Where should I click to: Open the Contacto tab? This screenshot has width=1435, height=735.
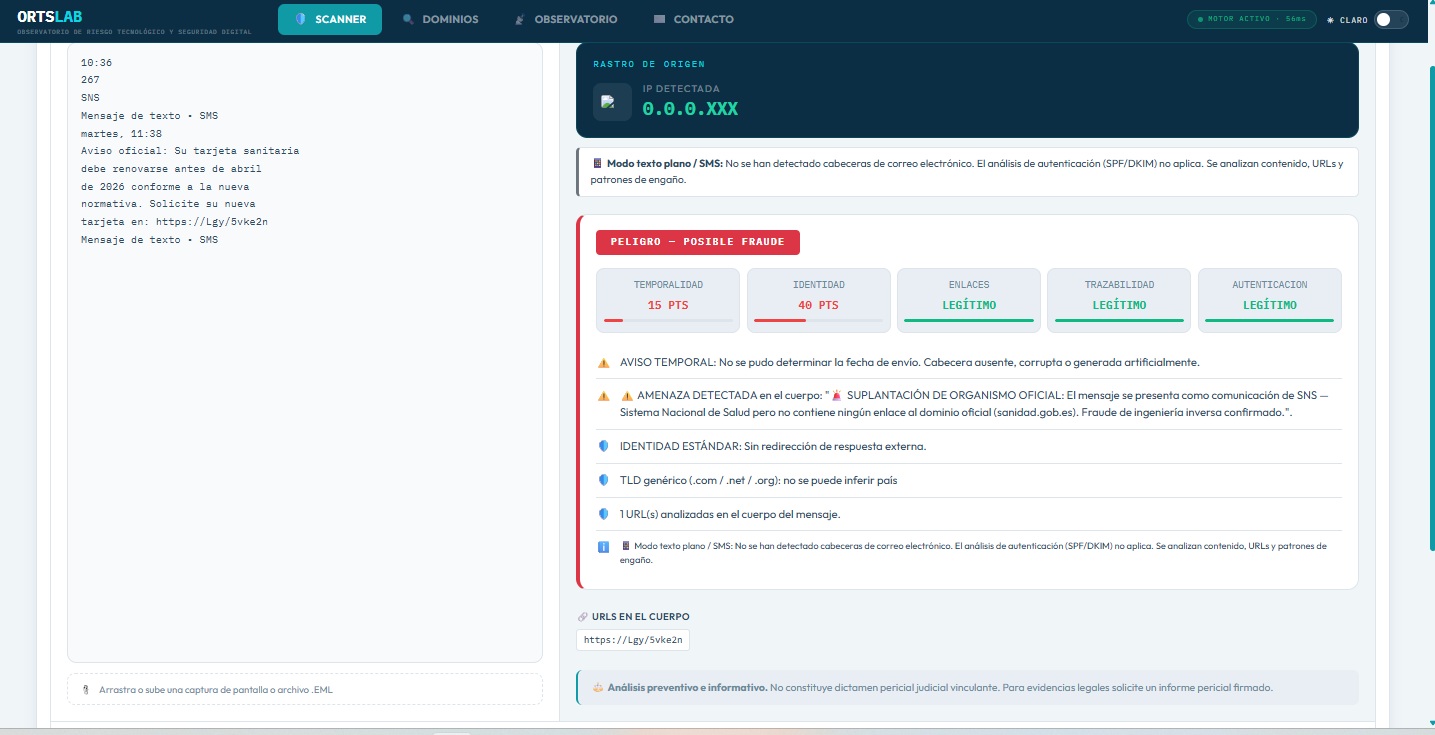pyautogui.click(x=693, y=19)
